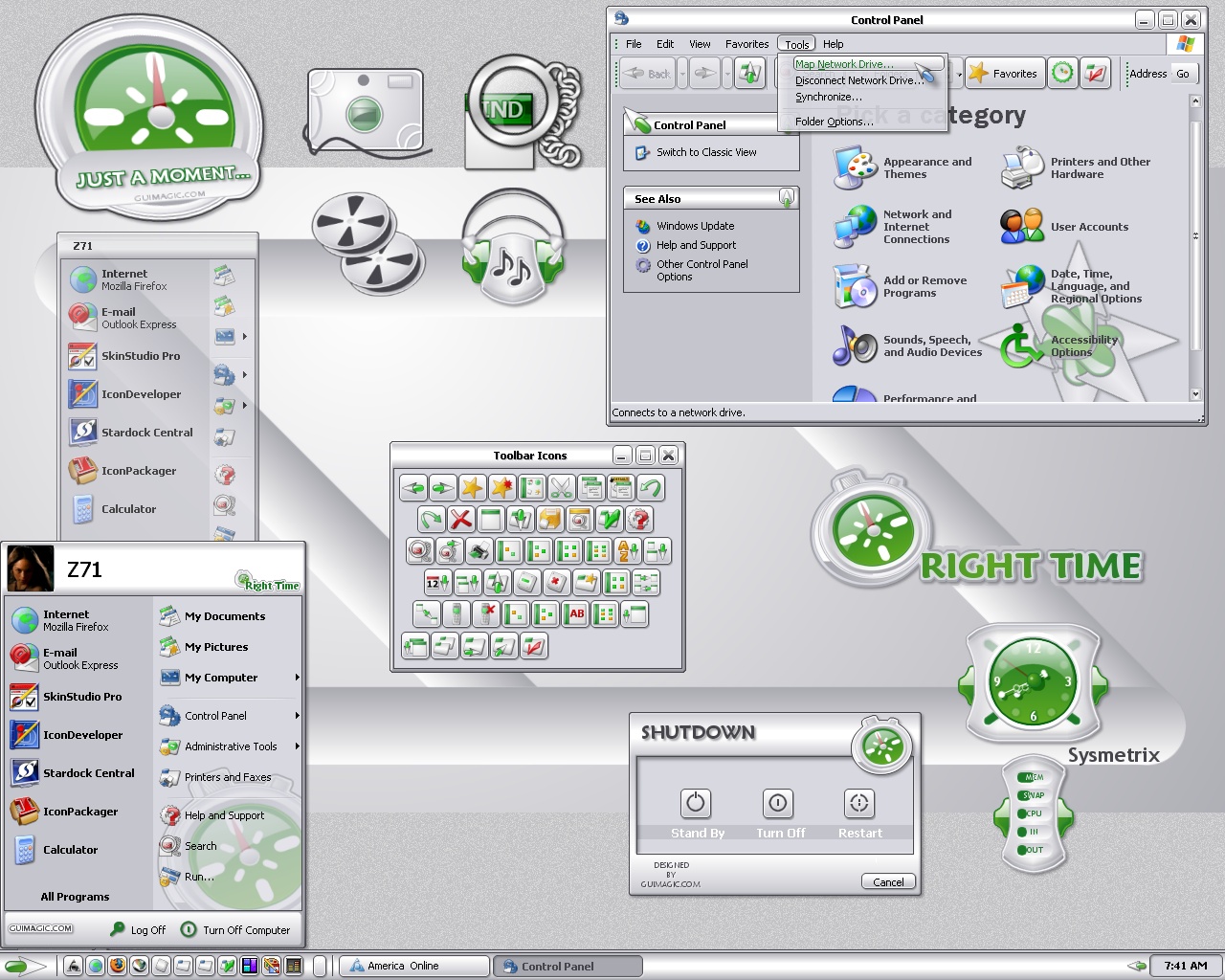
Task: Expand the Administrative Tools submenu arrow
Action: (298, 746)
